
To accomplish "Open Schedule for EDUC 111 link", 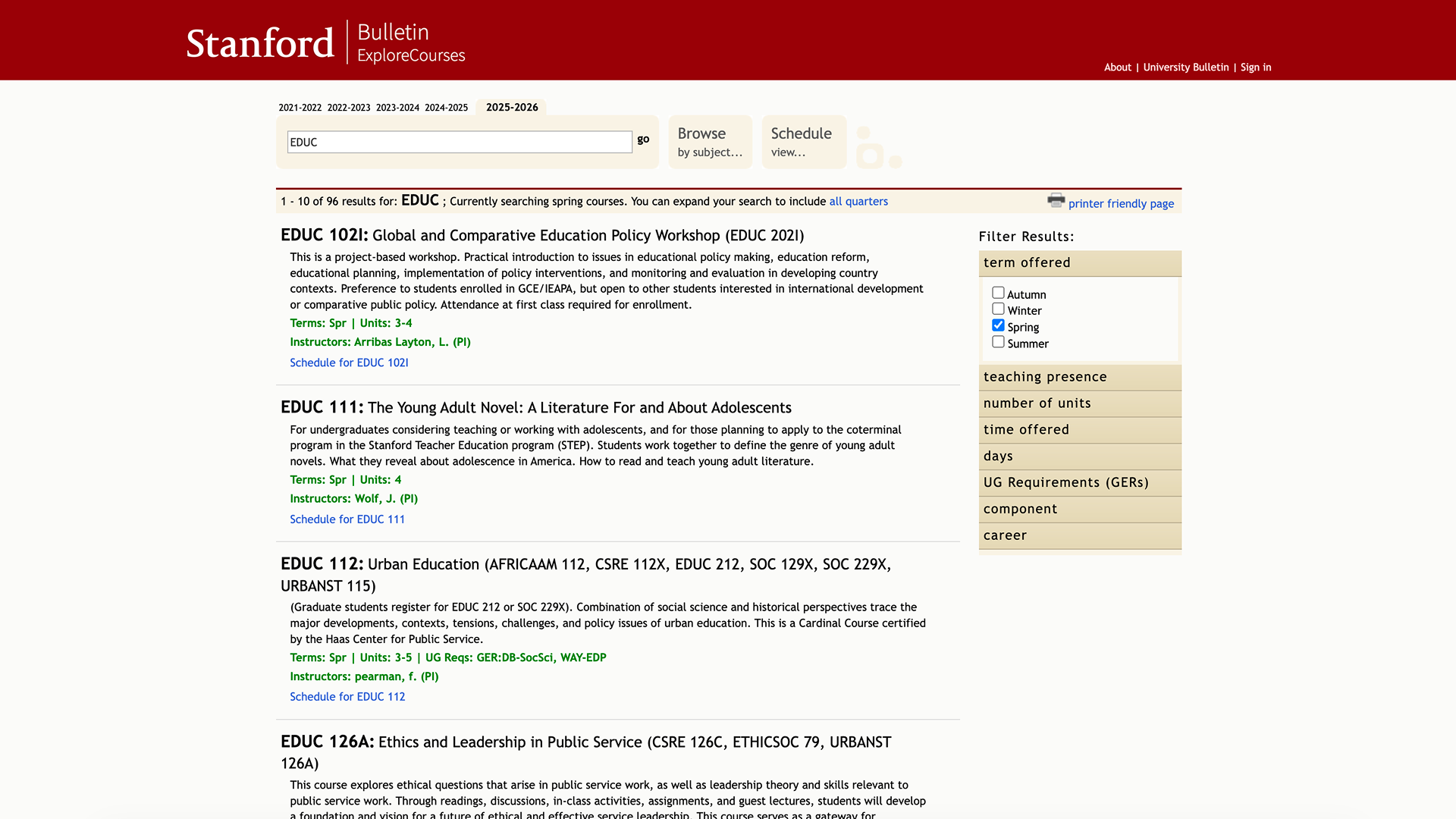I will tap(347, 519).
